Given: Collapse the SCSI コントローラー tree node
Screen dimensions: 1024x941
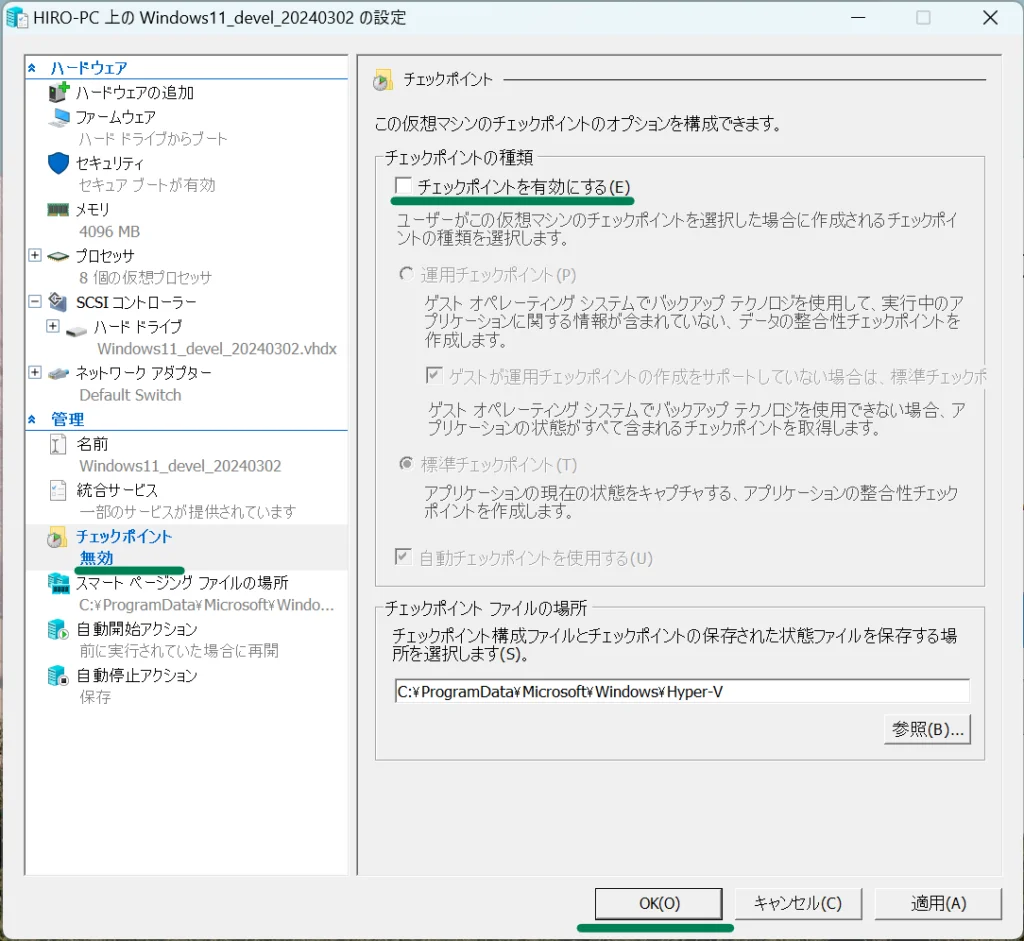Looking at the screenshot, I should coord(35,302).
